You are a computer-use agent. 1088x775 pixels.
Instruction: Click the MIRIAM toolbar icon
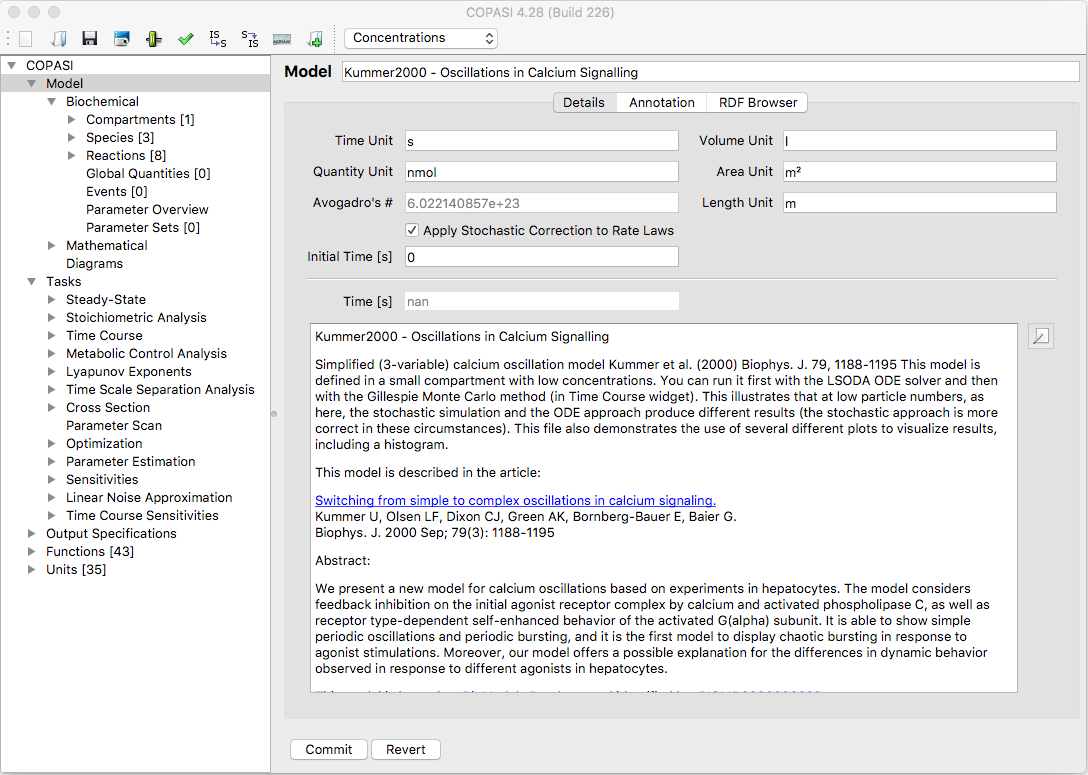pyautogui.click(x=282, y=40)
